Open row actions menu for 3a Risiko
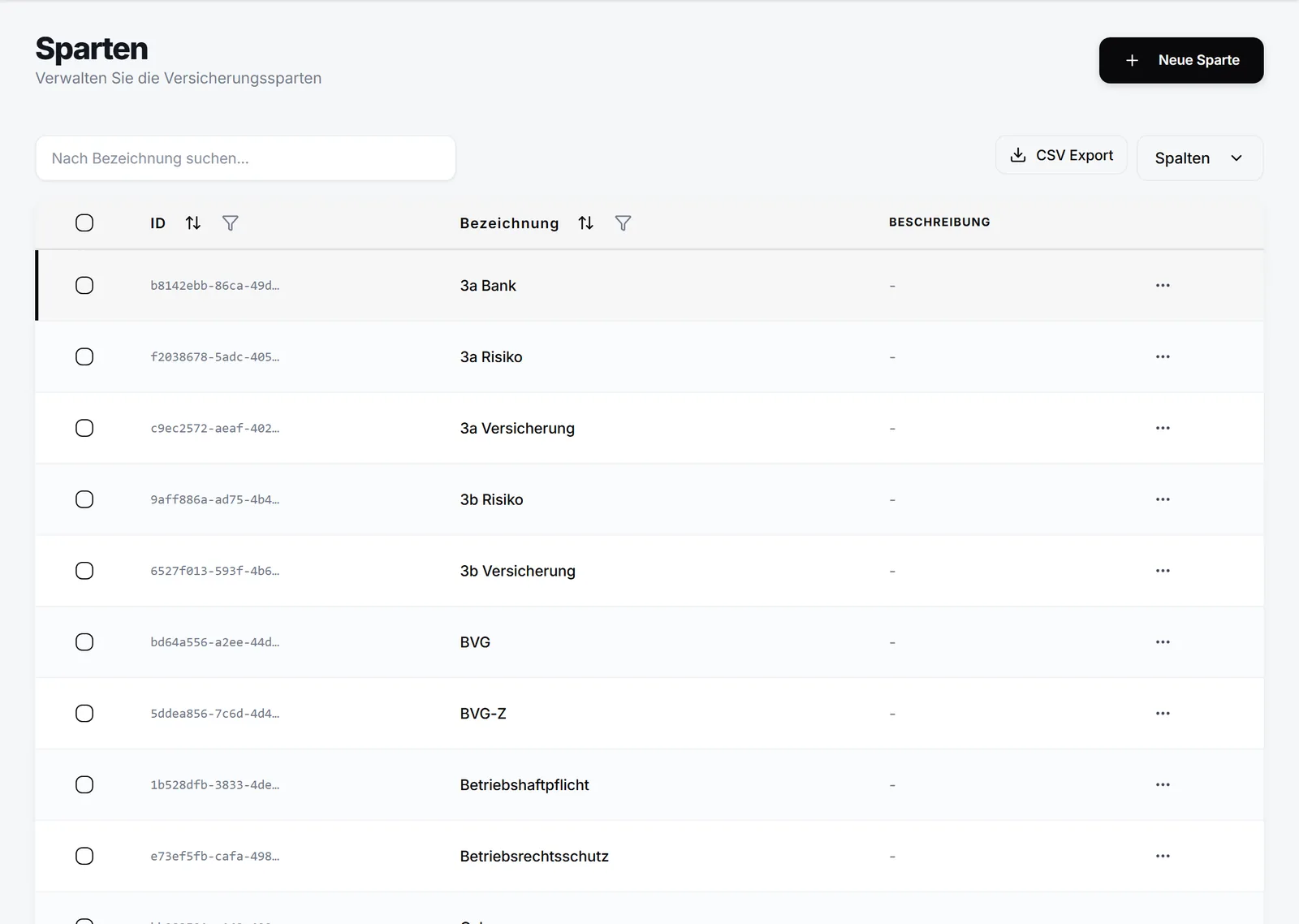Screen dimensions: 1299x924 [1163, 356]
